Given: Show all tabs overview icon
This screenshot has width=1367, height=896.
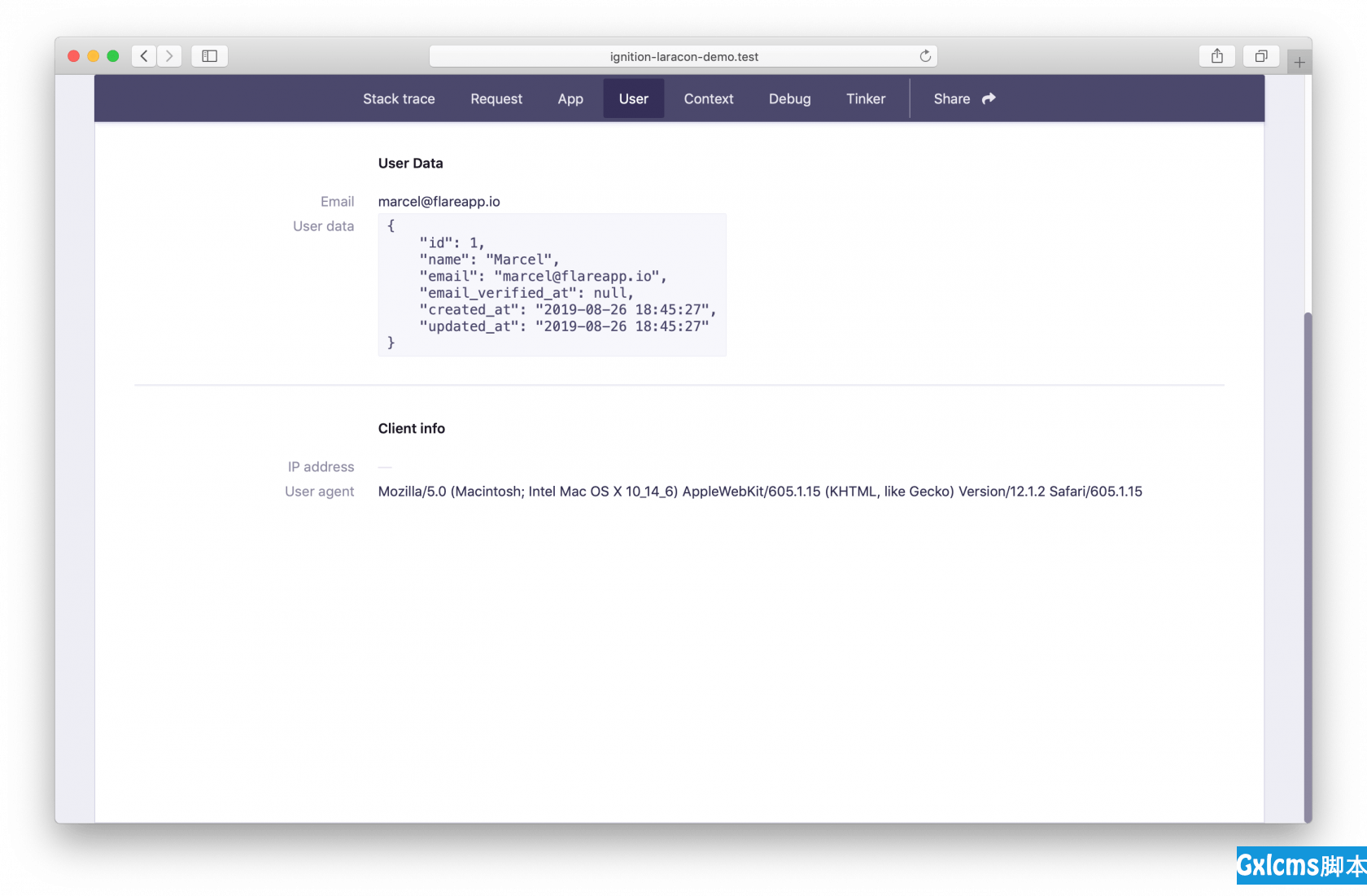Looking at the screenshot, I should (1260, 56).
